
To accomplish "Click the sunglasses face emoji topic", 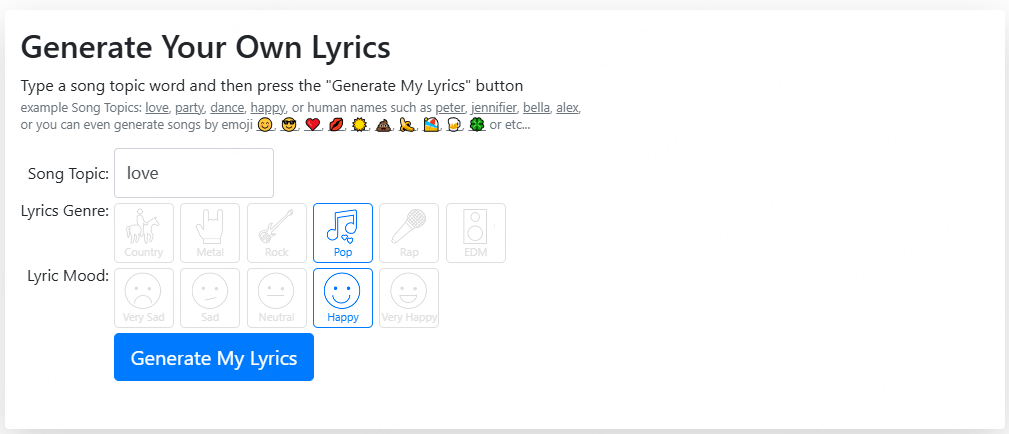I will (289, 125).
